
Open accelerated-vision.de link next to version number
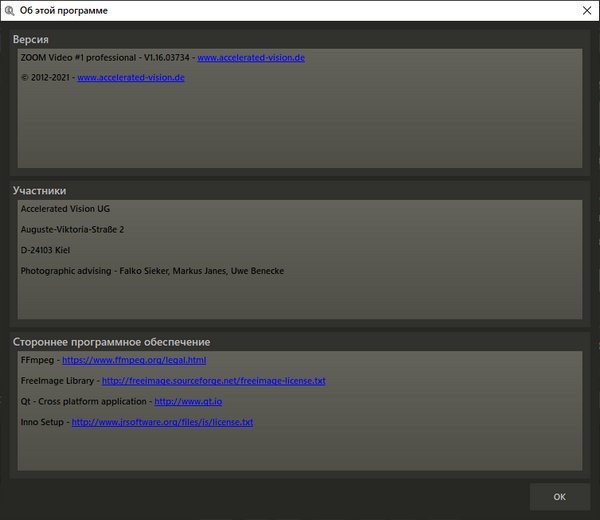(251, 58)
